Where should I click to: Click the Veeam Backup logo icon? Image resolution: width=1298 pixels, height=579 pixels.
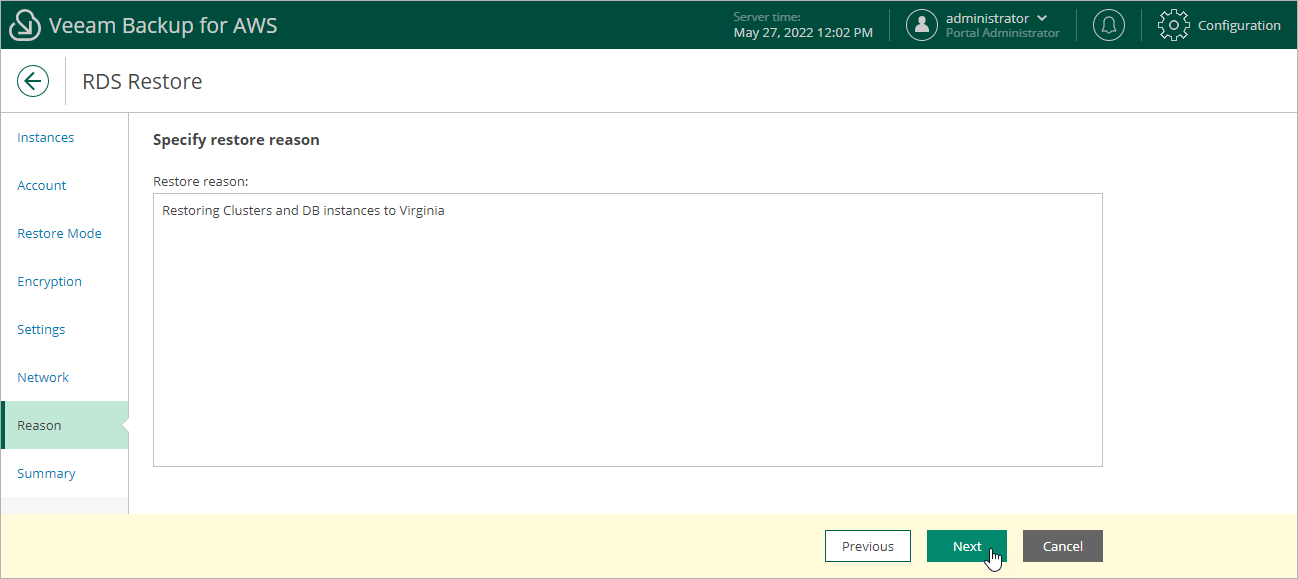pos(25,26)
